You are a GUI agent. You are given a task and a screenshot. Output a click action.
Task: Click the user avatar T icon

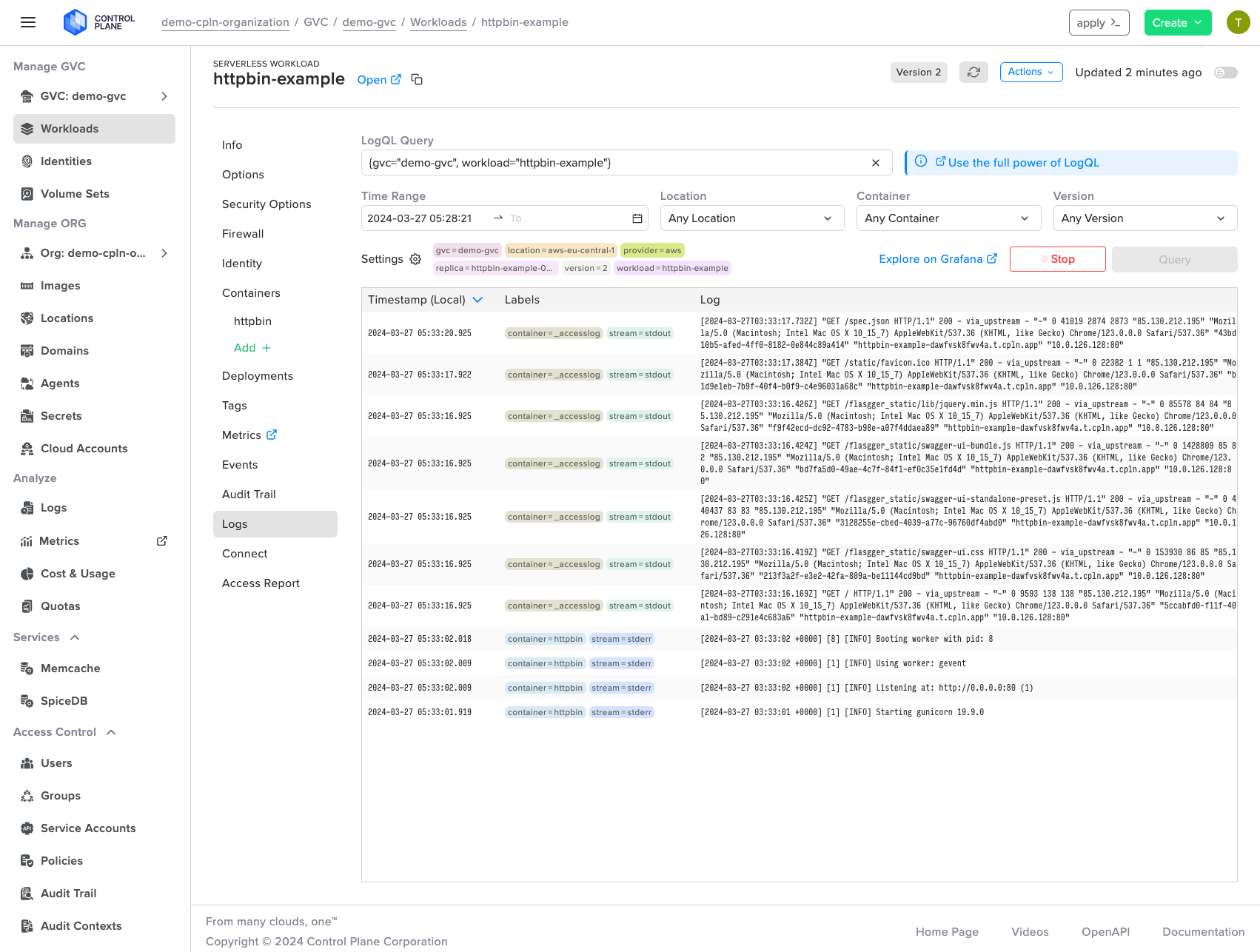point(1238,22)
